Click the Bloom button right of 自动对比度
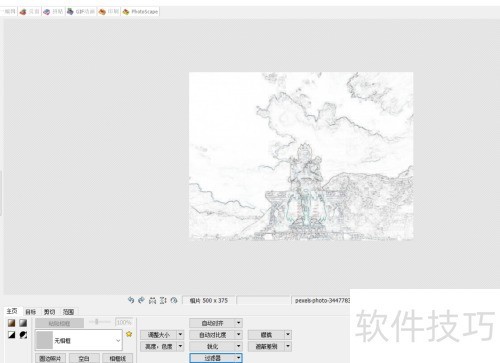The width and height of the screenshot is (500, 363). 266,335
